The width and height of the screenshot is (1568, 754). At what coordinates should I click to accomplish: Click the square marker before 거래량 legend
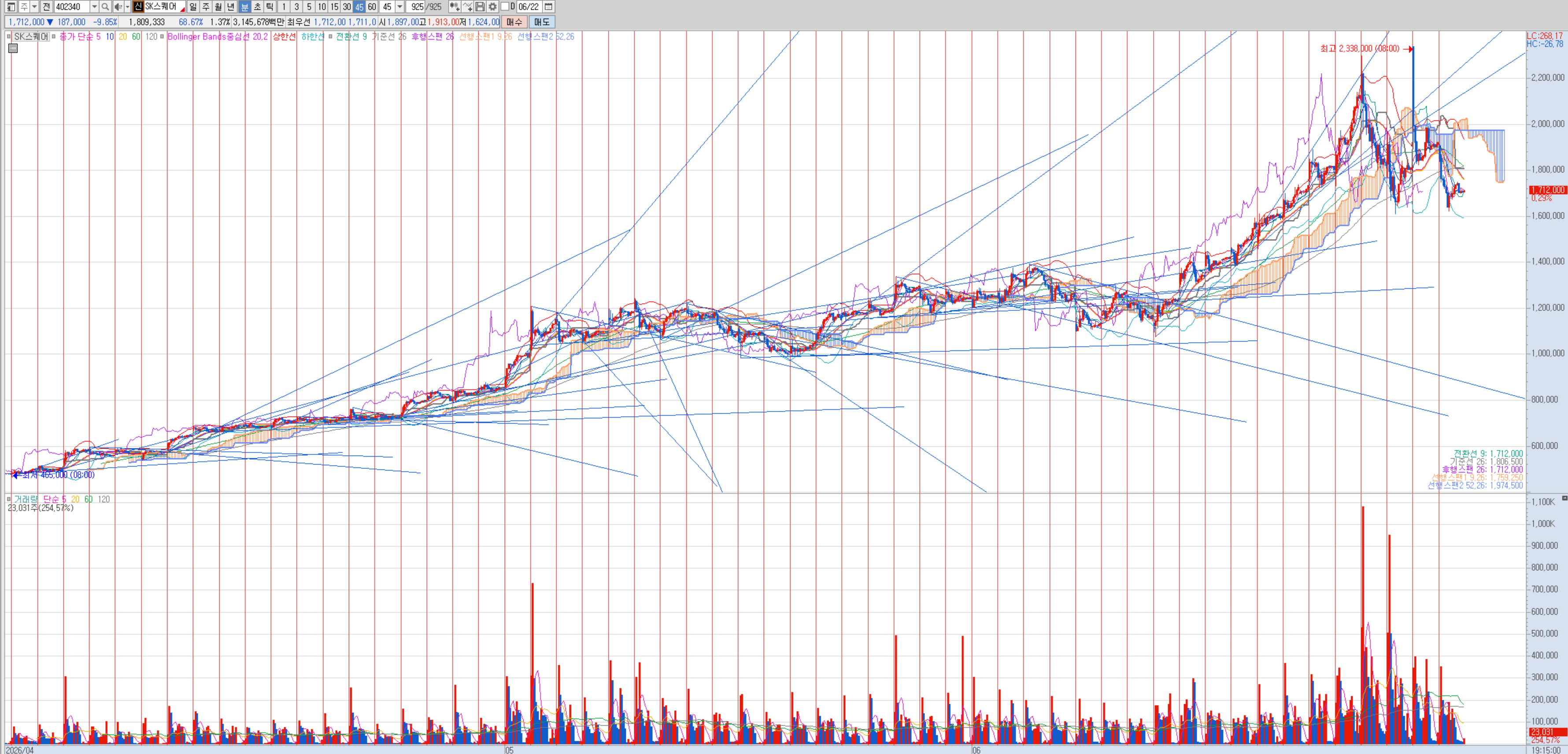pos(8,499)
